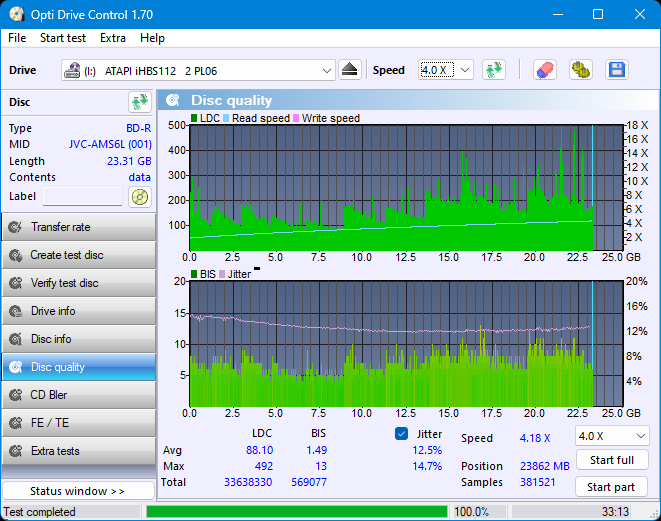Click the Create test disc icon
The width and height of the screenshot is (661, 521).
point(16,255)
